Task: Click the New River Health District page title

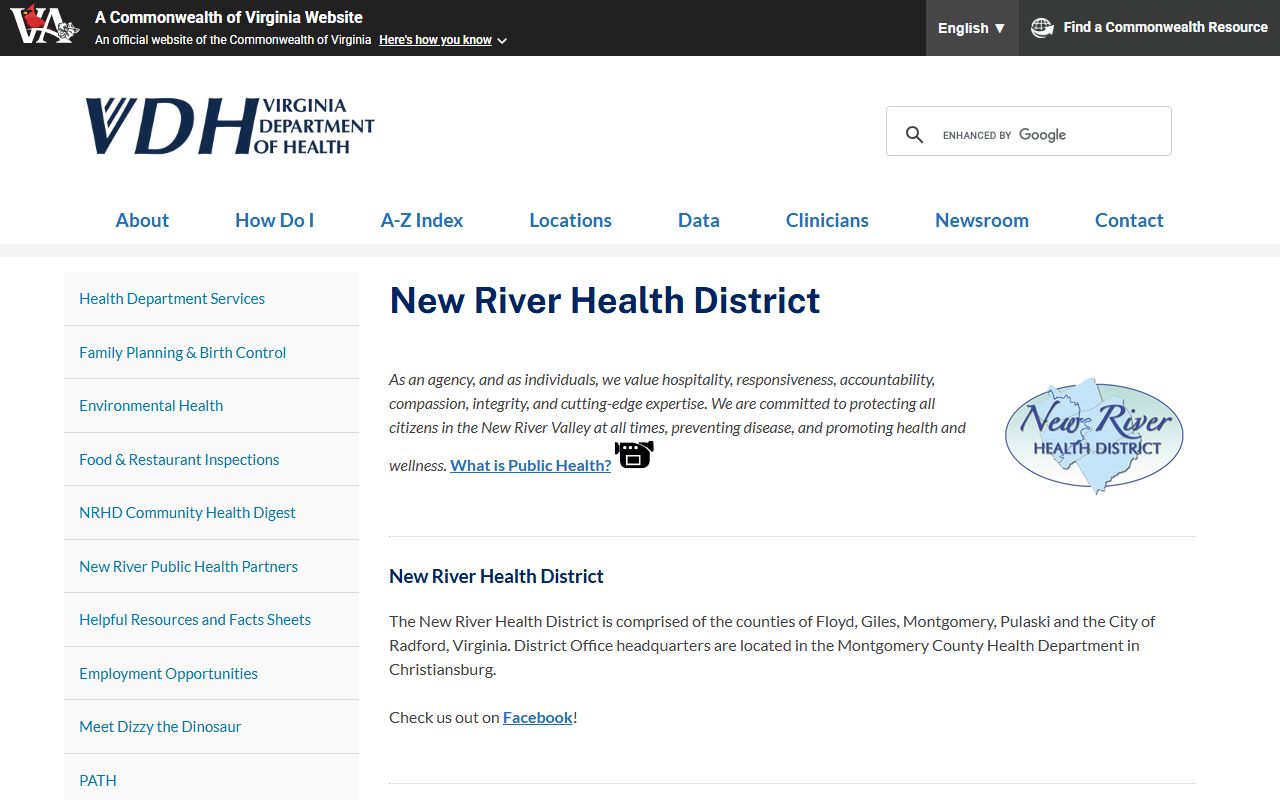Action: (x=605, y=300)
